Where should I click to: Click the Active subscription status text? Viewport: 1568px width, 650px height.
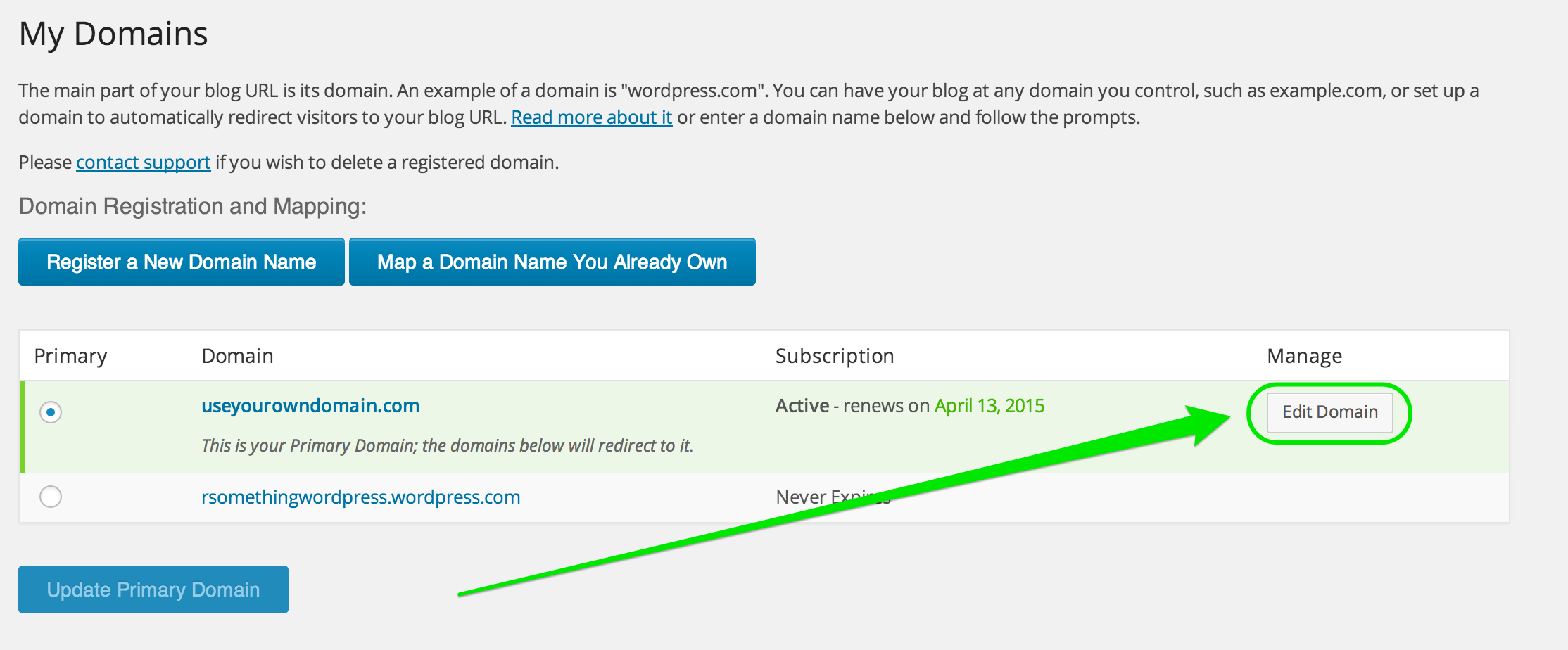[x=802, y=406]
